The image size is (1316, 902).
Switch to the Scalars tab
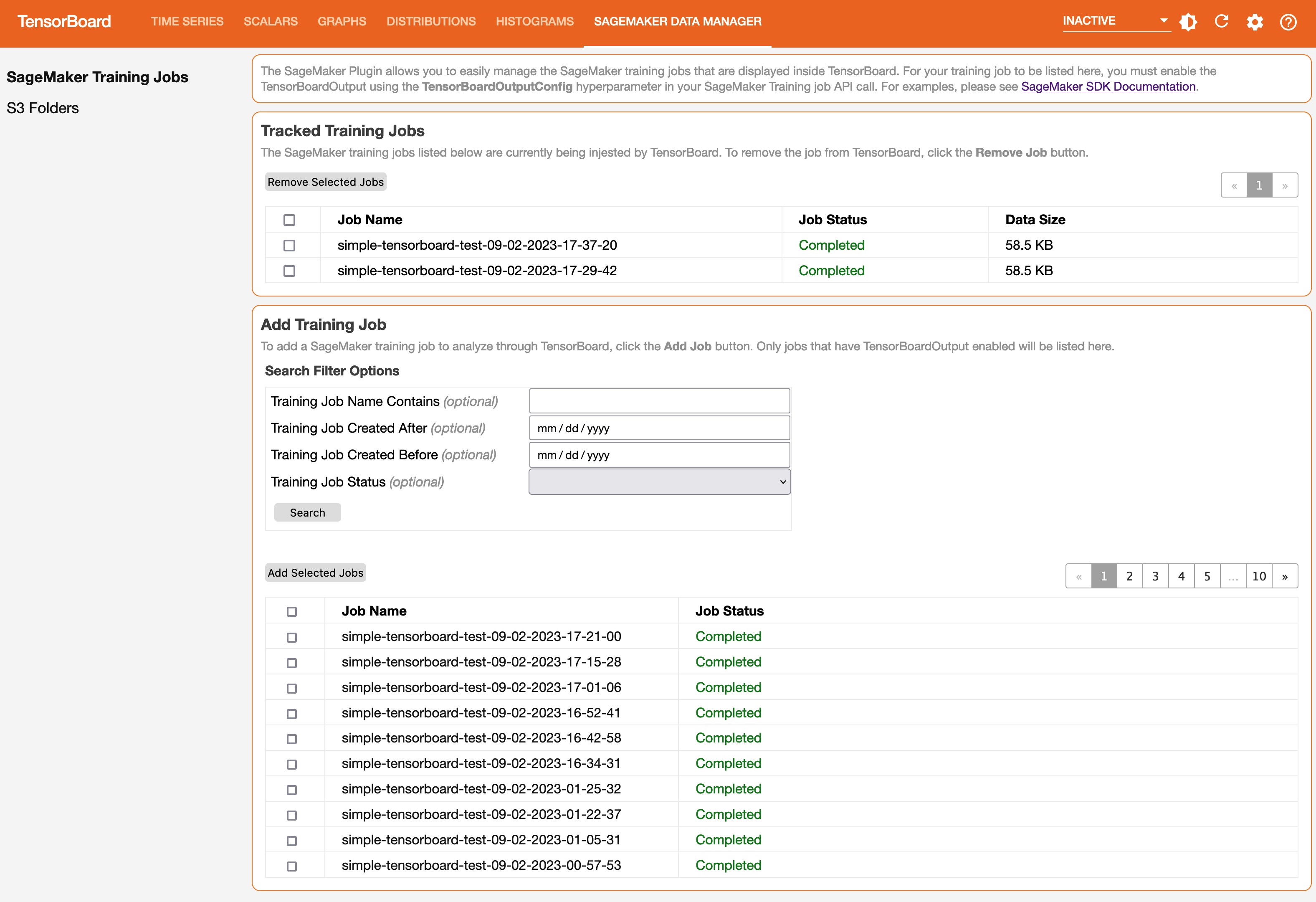(x=271, y=22)
